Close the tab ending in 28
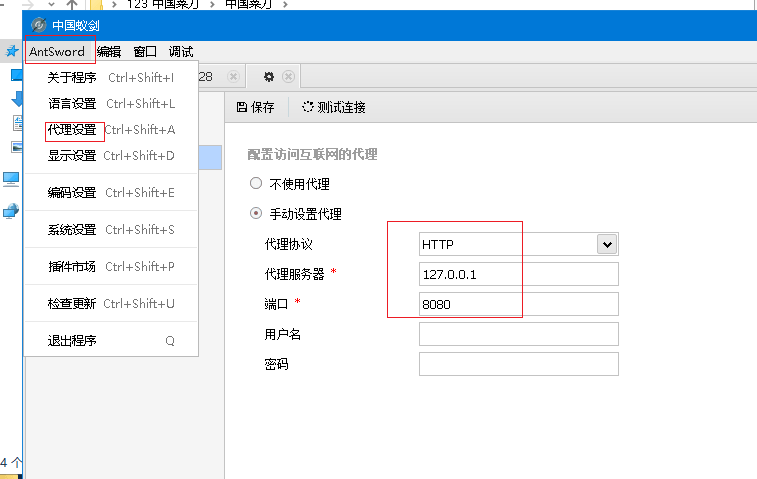The height and width of the screenshot is (479, 757). pos(233,77)
